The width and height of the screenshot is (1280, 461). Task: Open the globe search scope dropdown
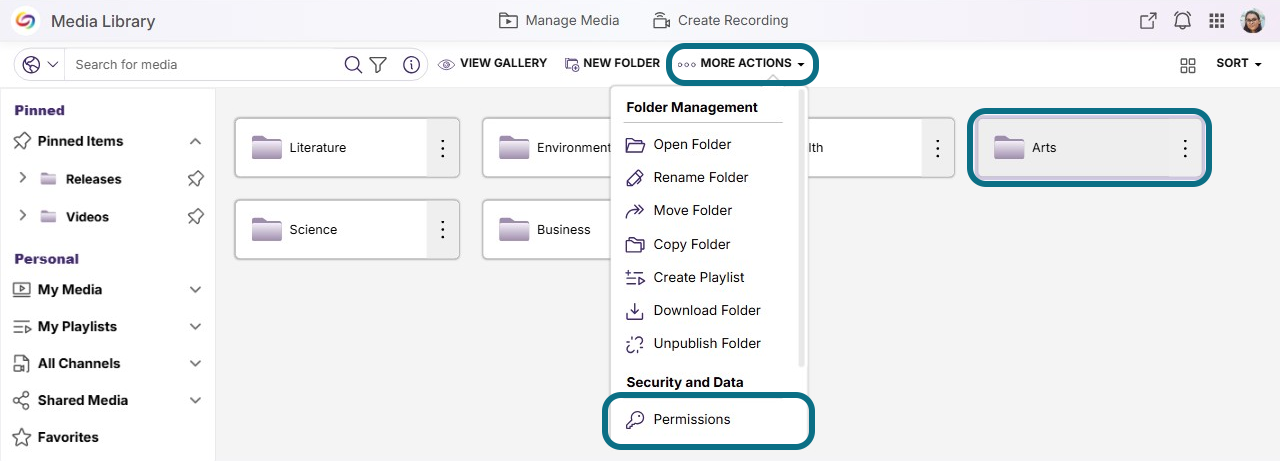(x=40, y=64)
